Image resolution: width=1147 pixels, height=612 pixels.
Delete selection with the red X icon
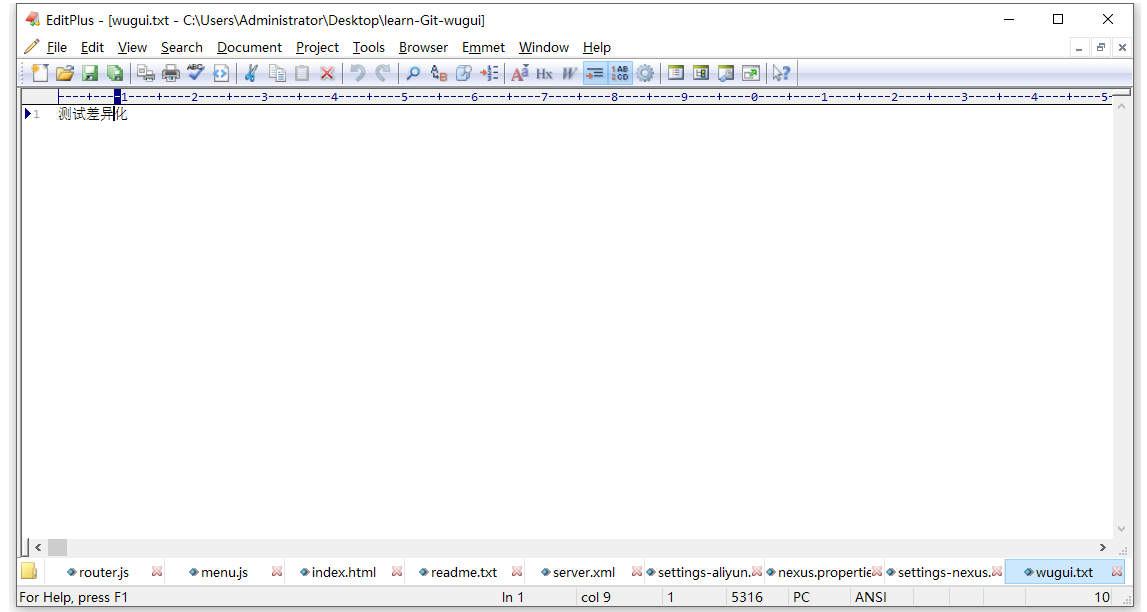click(x=327, y=73)
